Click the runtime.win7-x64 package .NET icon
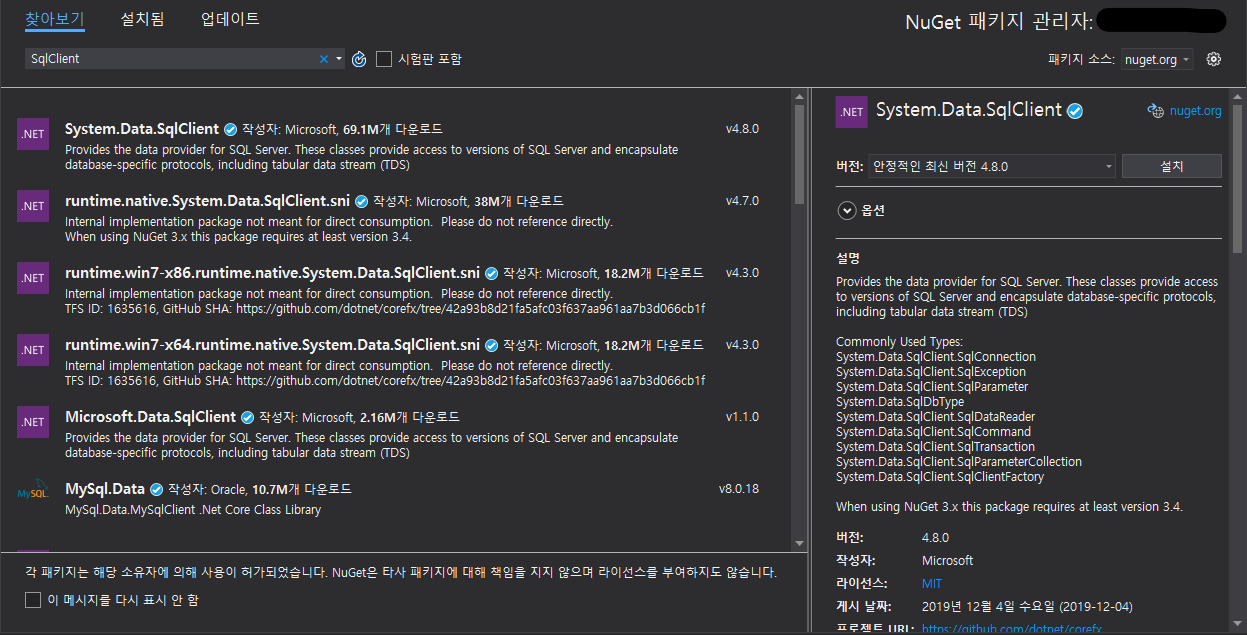Screen dimensions: 1247x635 point(33,350)
